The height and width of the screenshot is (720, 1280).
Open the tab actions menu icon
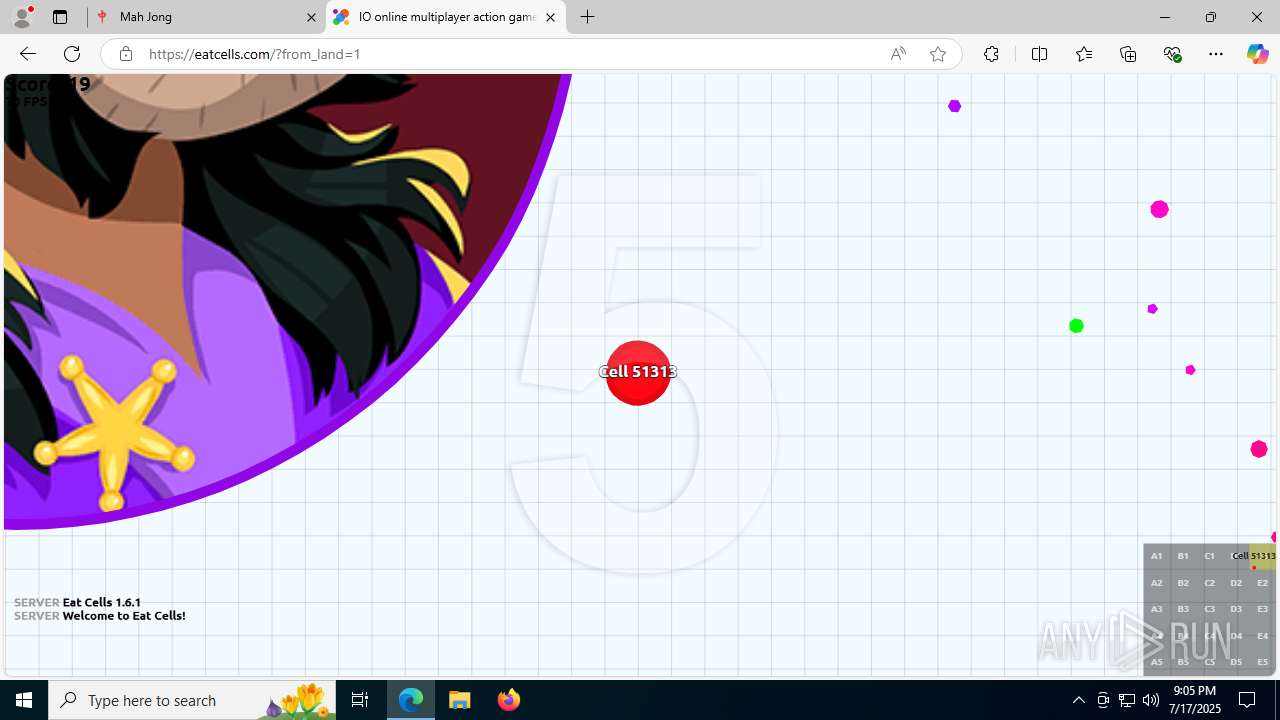(60, 17)
